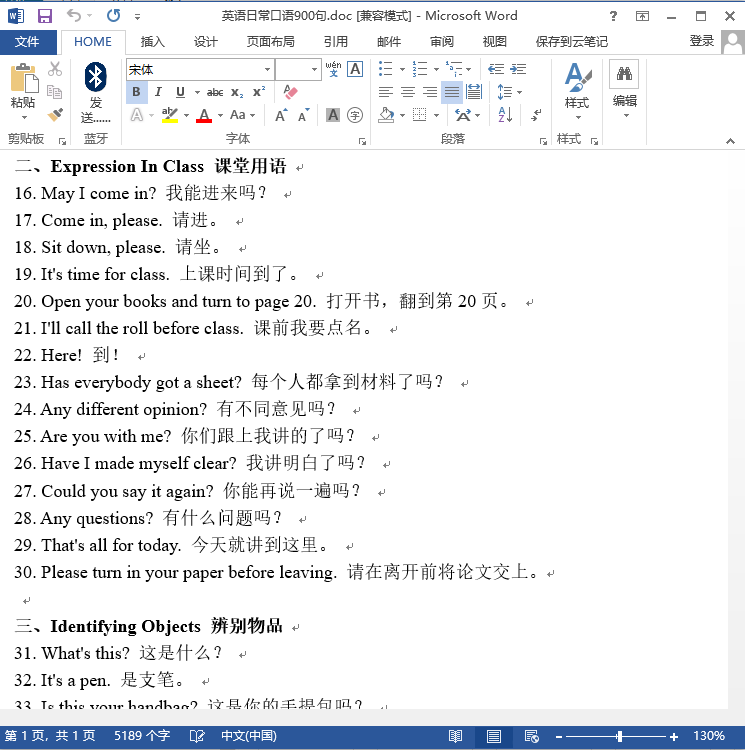
Task: Clear all formatting with the eraser icon
Action: pos(290,92)
